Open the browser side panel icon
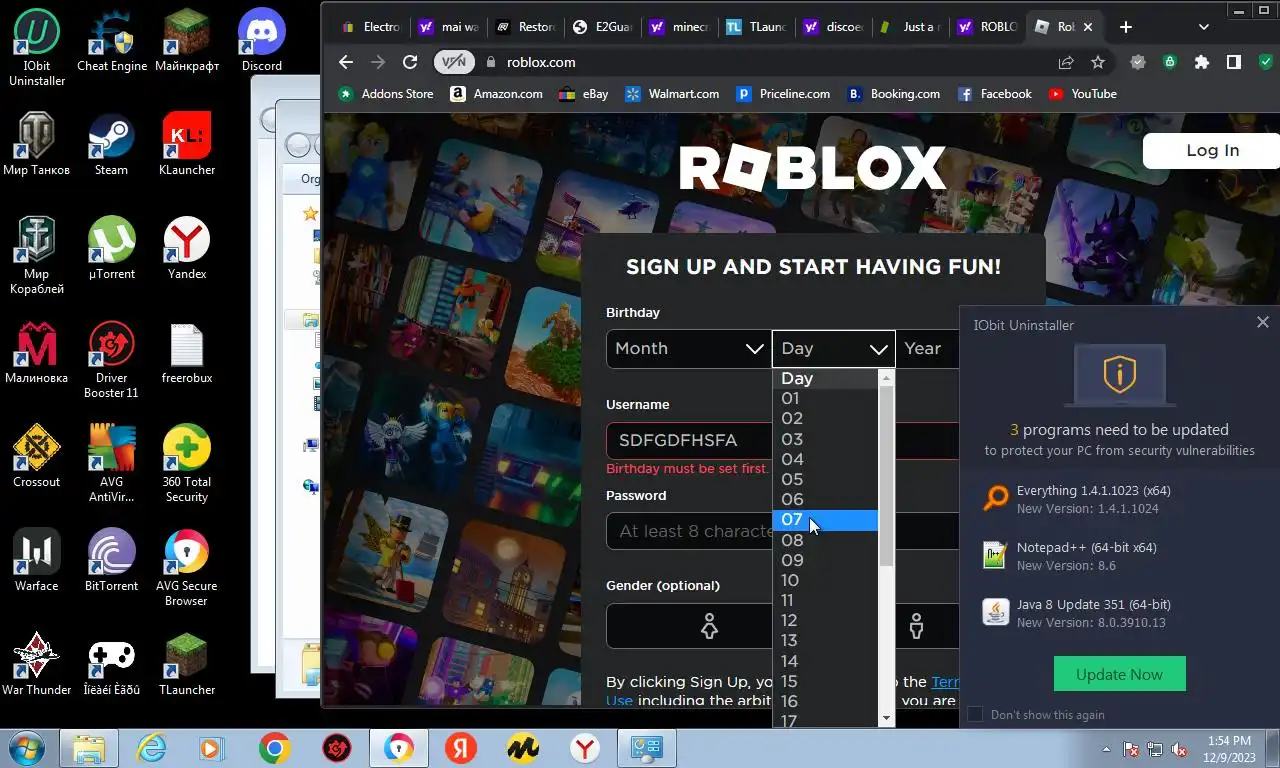The height and width of the screenshot is (768, 1280). coord(1234,62)
